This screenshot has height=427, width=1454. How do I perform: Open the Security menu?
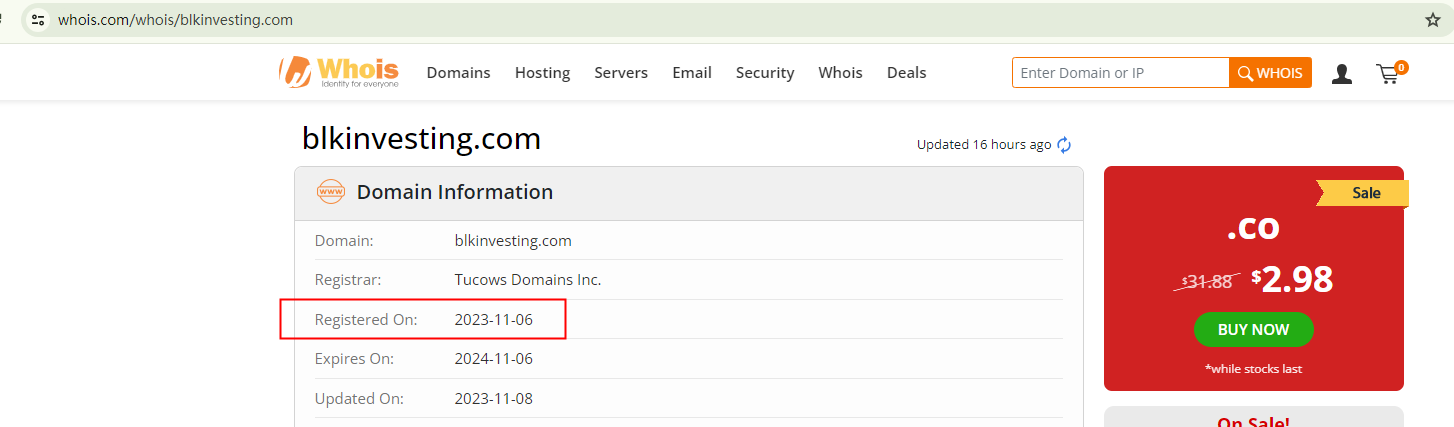pyautogui.click(x=765, y=73)
